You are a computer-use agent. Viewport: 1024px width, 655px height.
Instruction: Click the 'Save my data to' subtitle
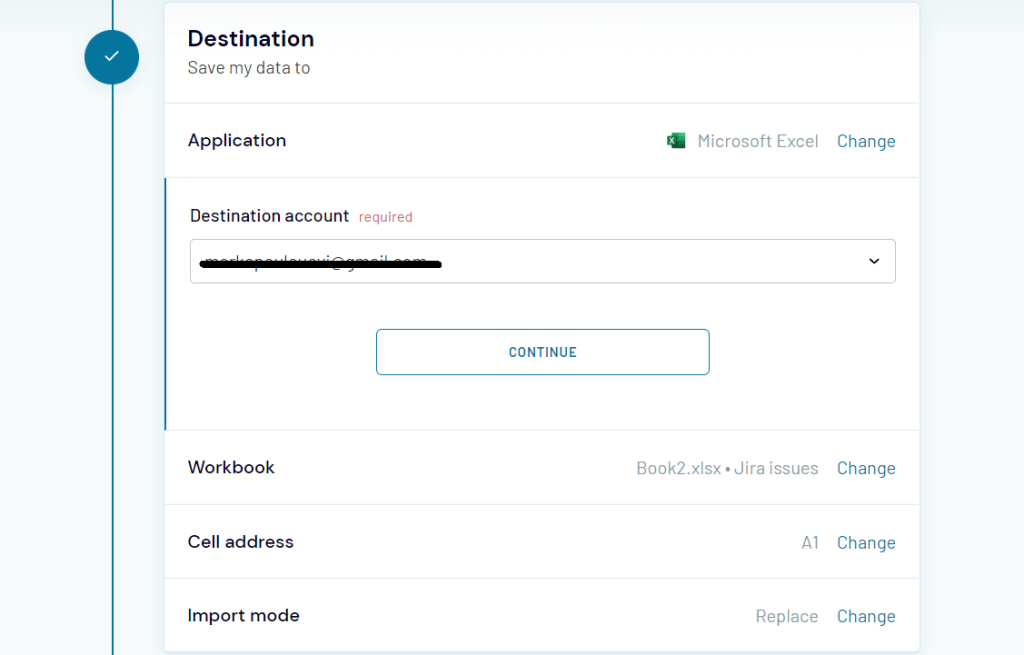pyautogui.click(x=248, y=68)
